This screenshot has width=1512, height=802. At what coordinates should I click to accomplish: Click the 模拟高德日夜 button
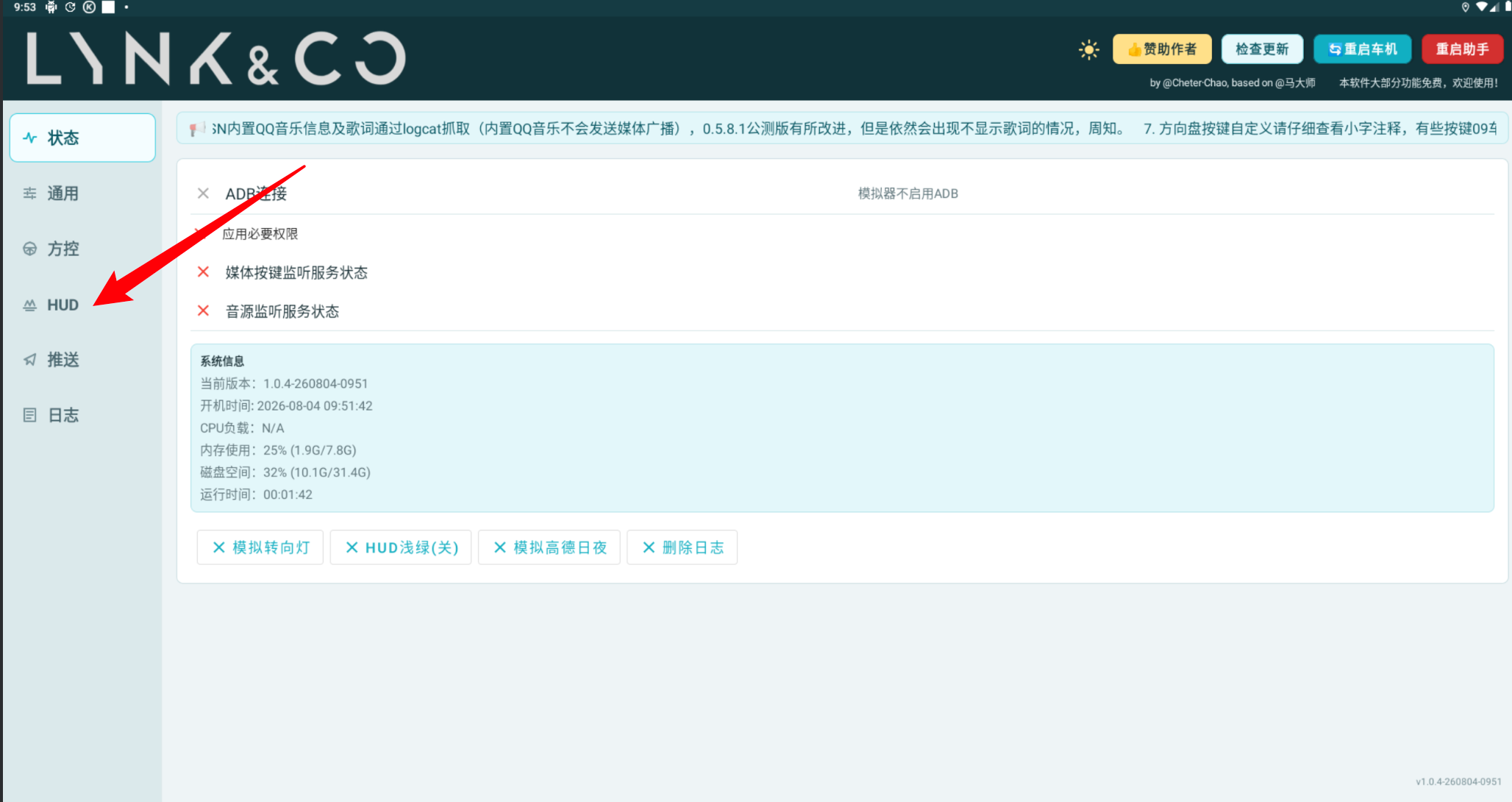[x=549, y=547]
